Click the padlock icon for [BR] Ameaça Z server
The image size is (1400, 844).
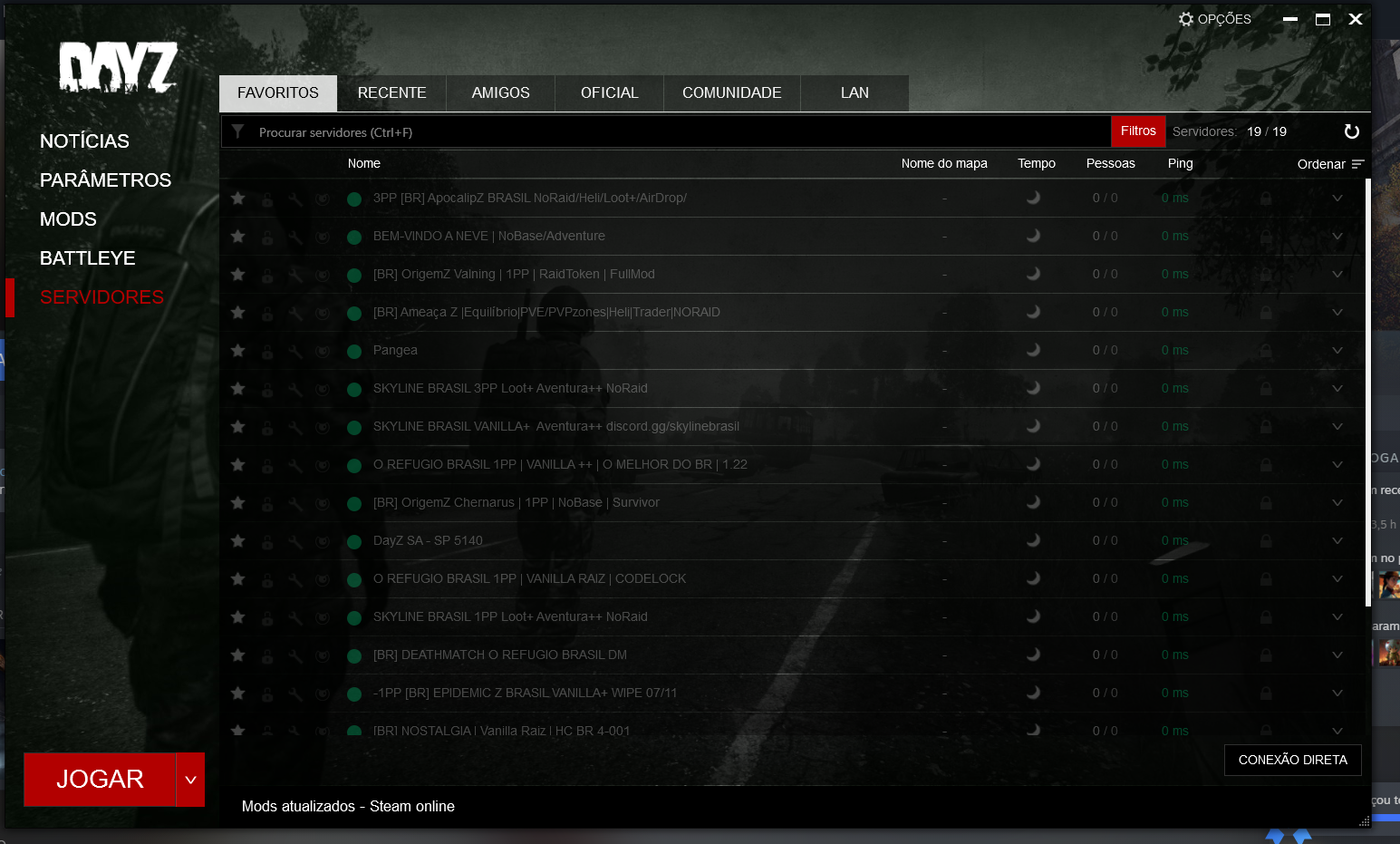point(267,313)
